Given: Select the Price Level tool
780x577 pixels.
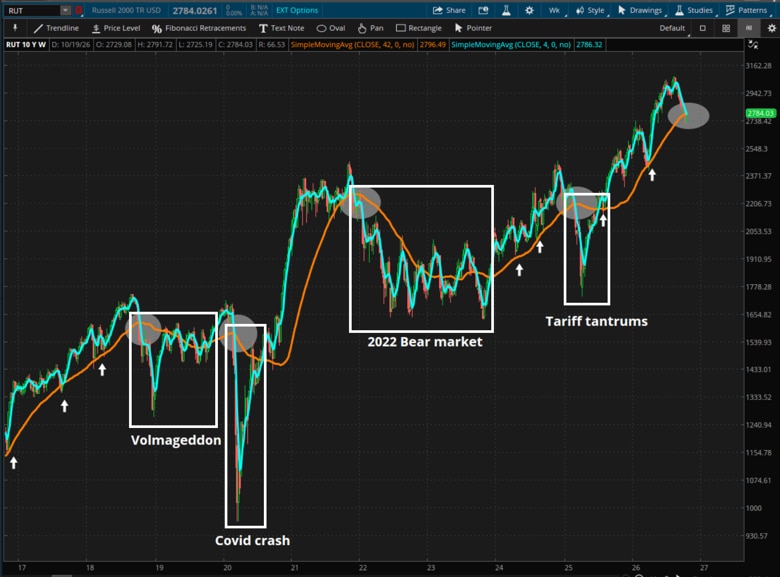Looking at the screenshot, I should pyautogui.click(x=116, y=28).
